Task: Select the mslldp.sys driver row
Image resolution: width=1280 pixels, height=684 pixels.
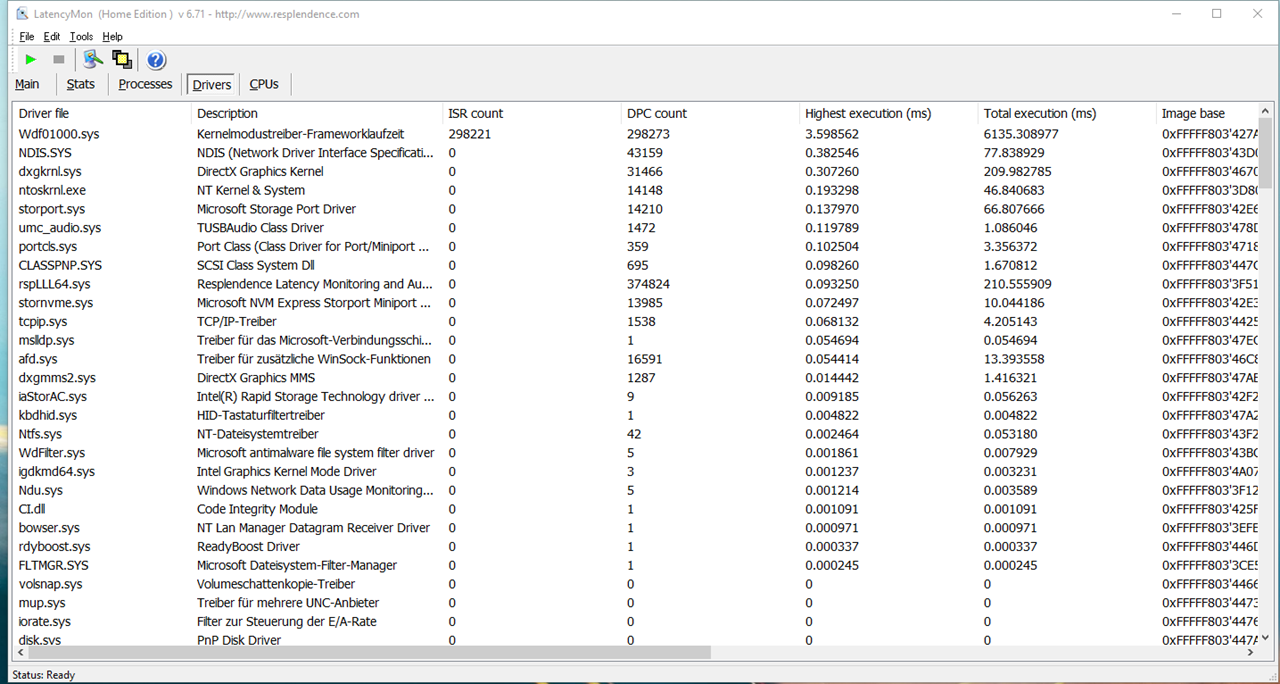Action: pos(634,340)
